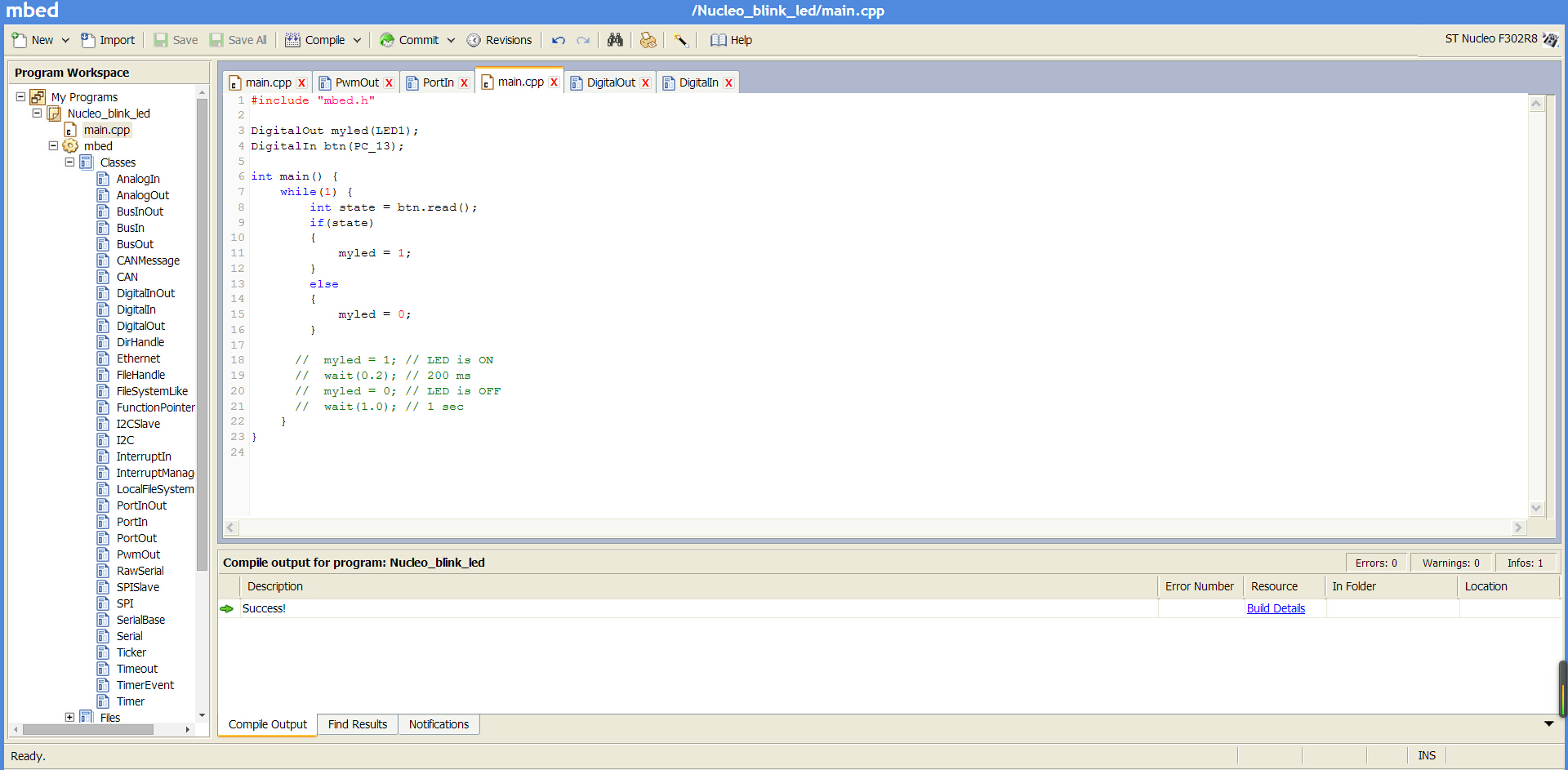1568x770 pixels.
Task: Switch to the Find Results tab
Action: click(358, 724)
